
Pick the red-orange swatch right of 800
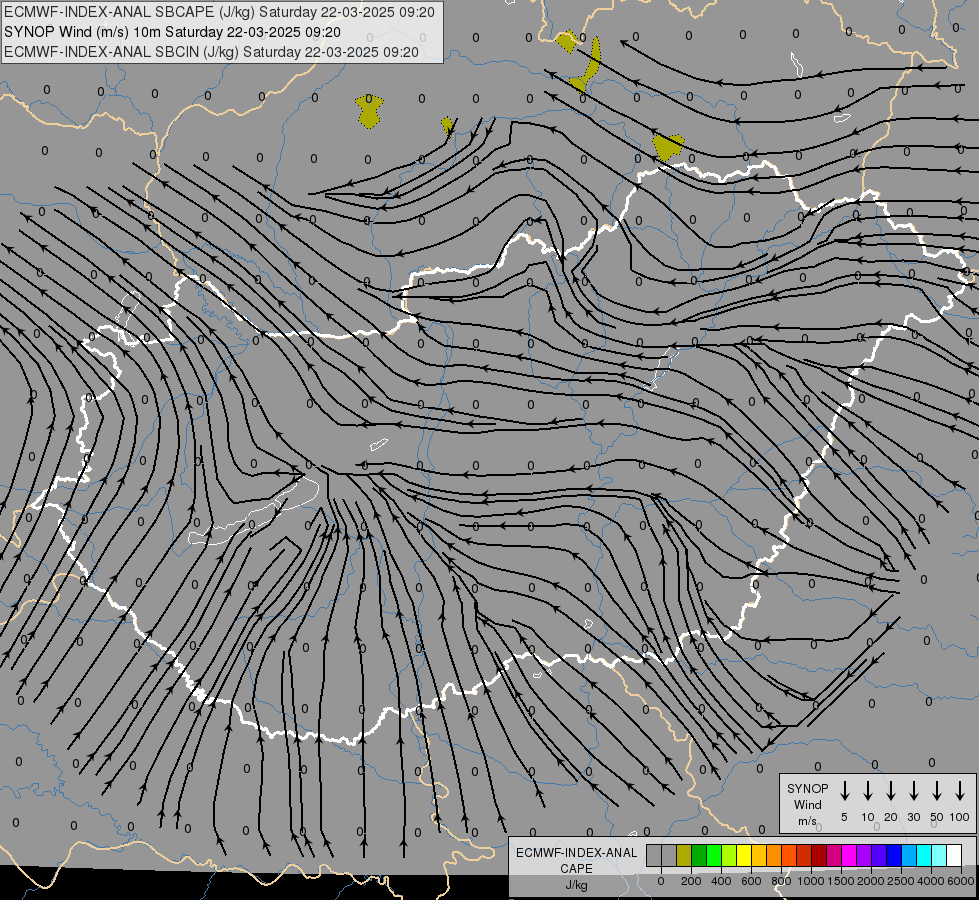[x=789, y=855]
